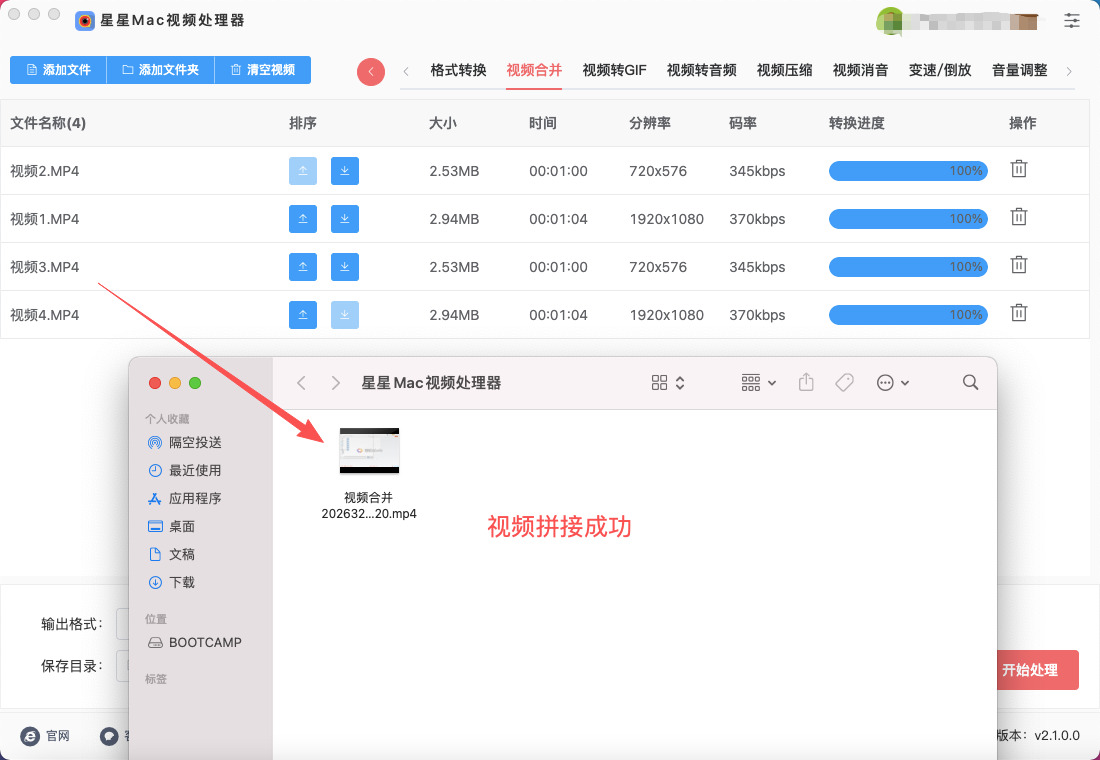Click version text v2.1.0.0

pos(1057,735)
